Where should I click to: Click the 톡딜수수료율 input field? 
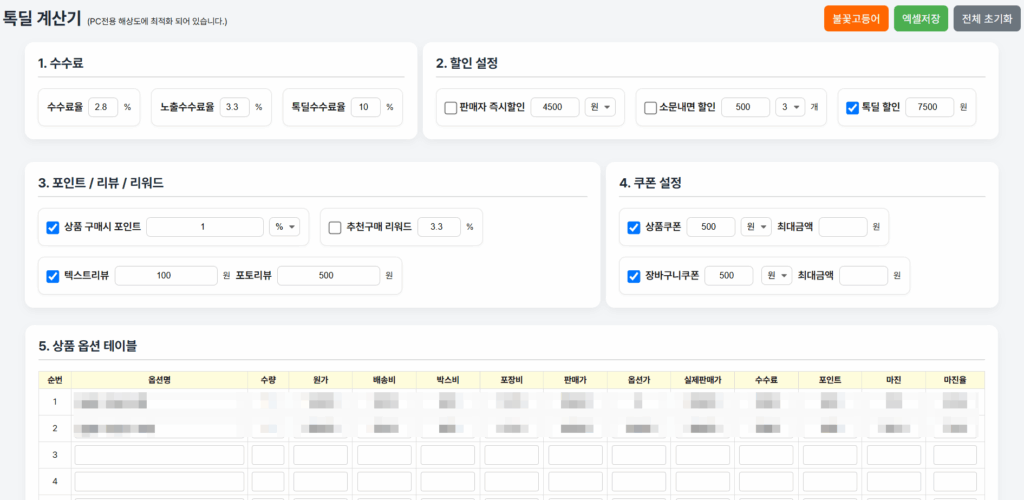point(366,107)
